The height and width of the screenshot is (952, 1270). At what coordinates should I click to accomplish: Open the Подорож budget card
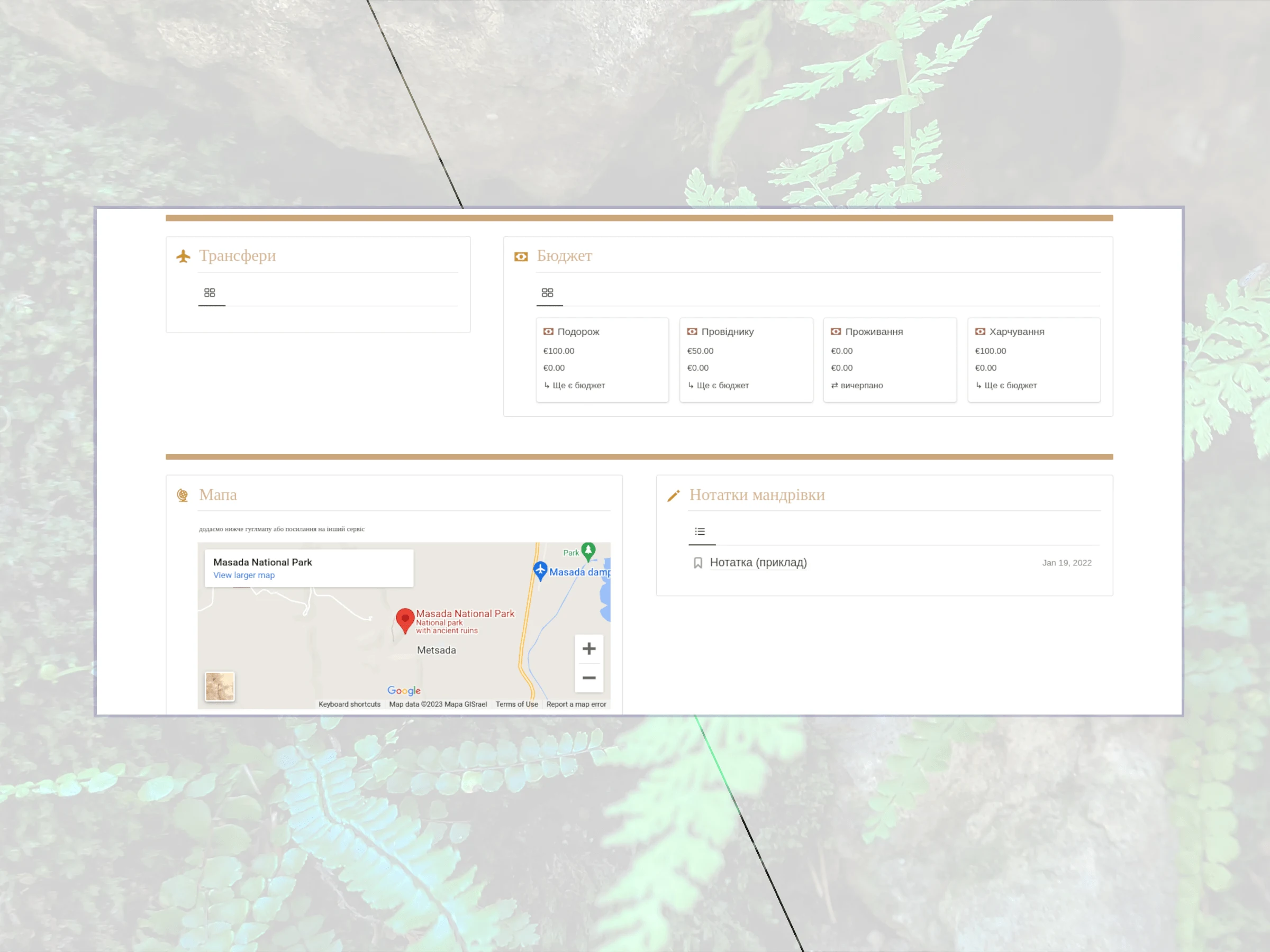pos(602,360)
